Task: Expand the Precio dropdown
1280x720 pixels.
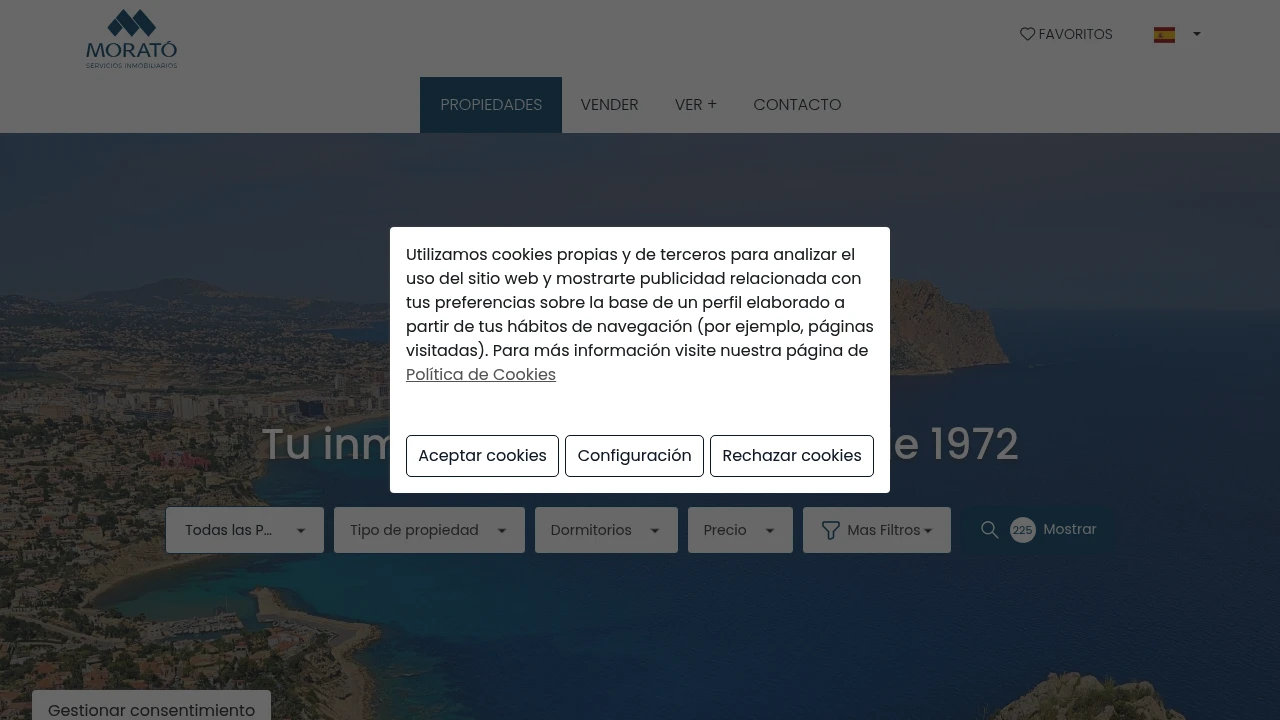Action: [x=740, y=530]
